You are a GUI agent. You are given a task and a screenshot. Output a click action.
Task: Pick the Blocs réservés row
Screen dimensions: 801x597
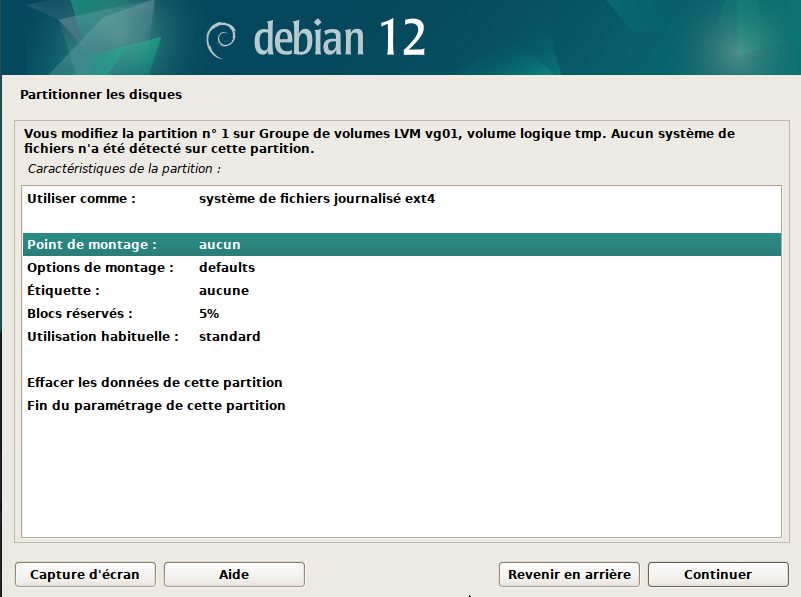tap(402, 314)
